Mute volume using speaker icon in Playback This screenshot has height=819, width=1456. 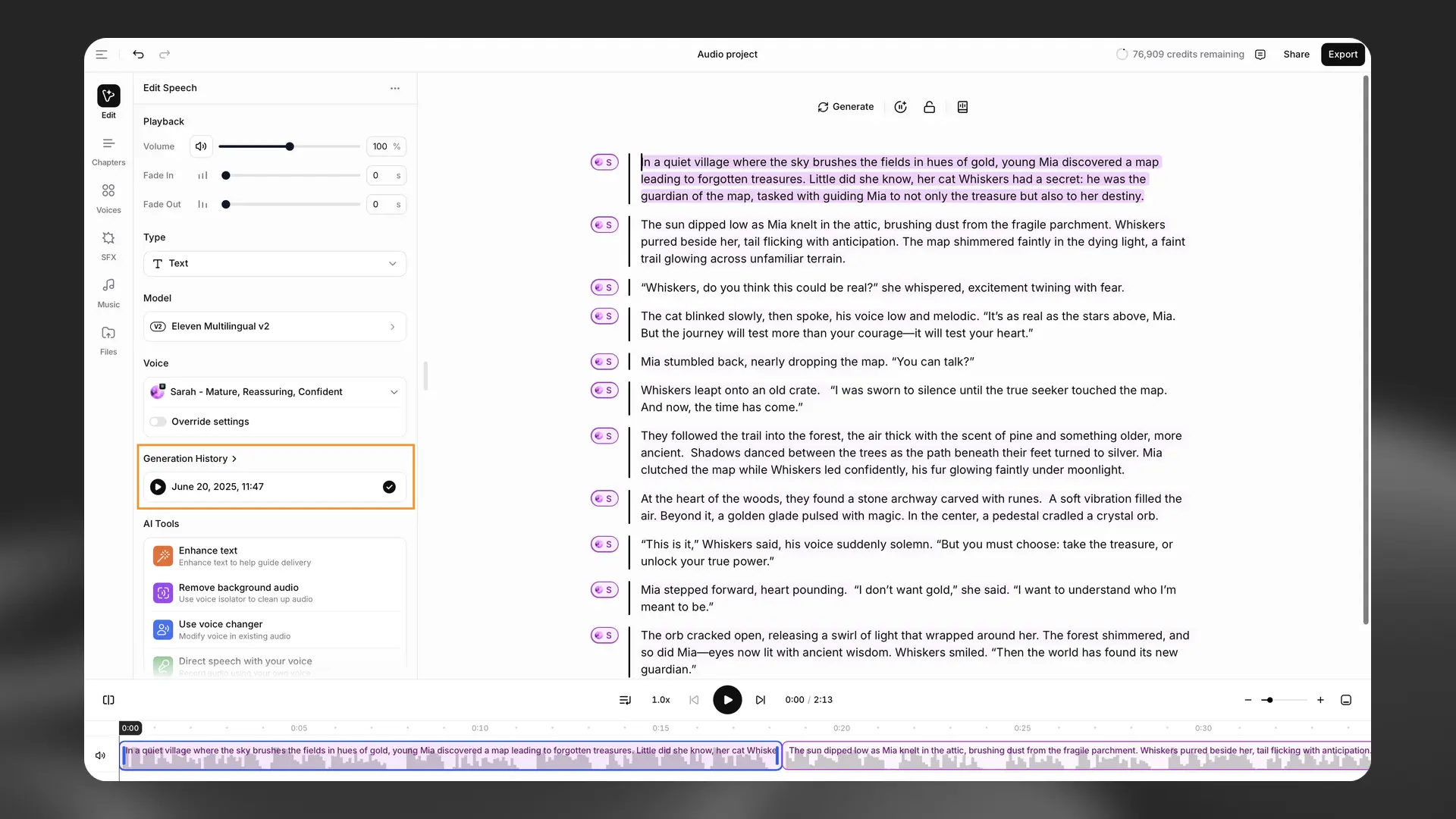(x=201, y=146)
